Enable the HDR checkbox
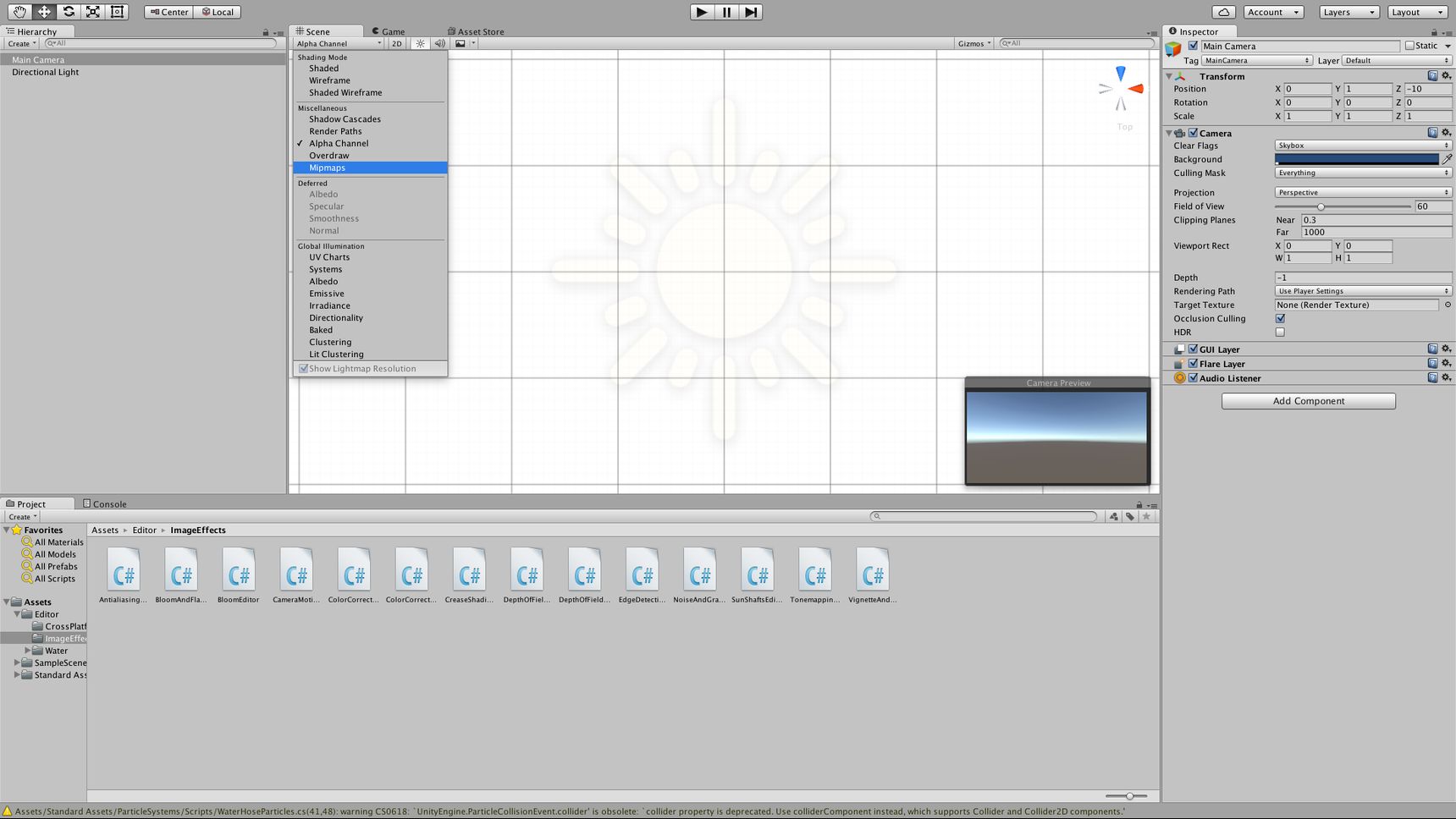The height and width of the screenshot is (819, 1456). (1280, 332)
